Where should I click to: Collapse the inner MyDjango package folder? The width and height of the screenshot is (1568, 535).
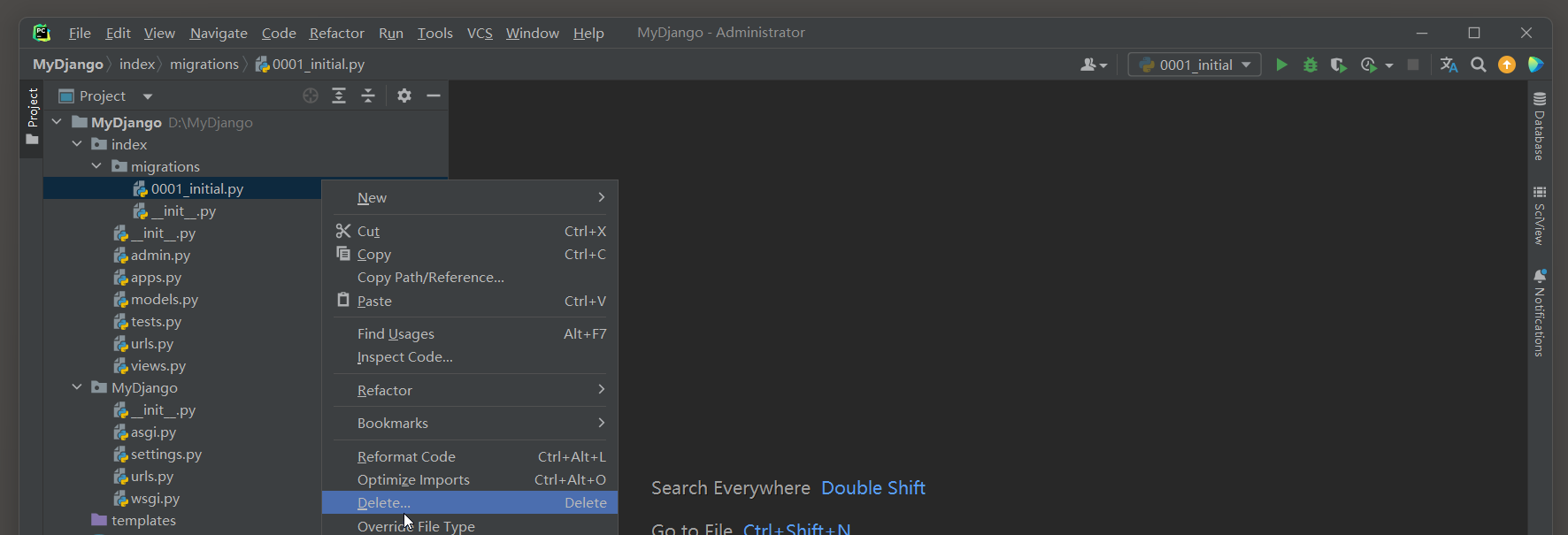77,387
